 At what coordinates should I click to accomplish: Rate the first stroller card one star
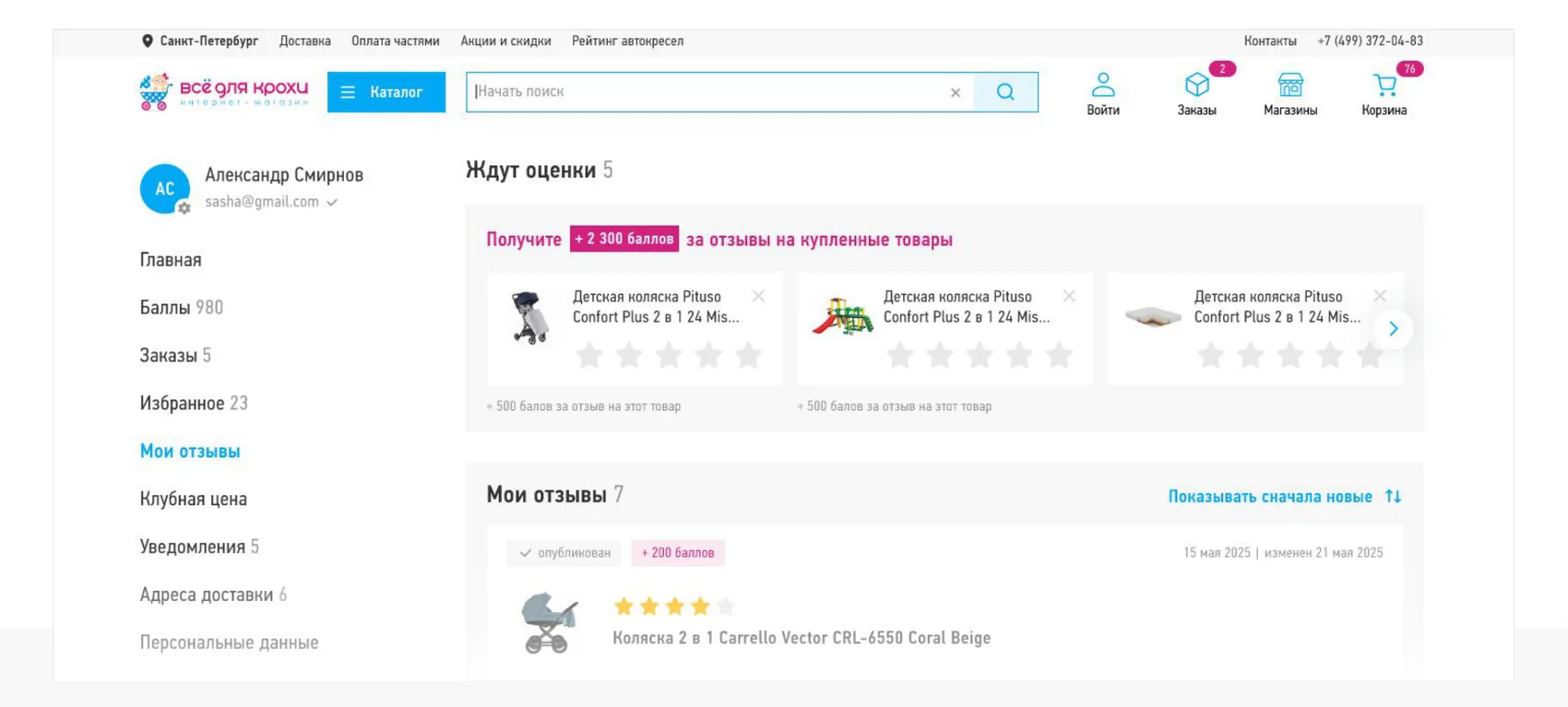[x=589, y=355]
